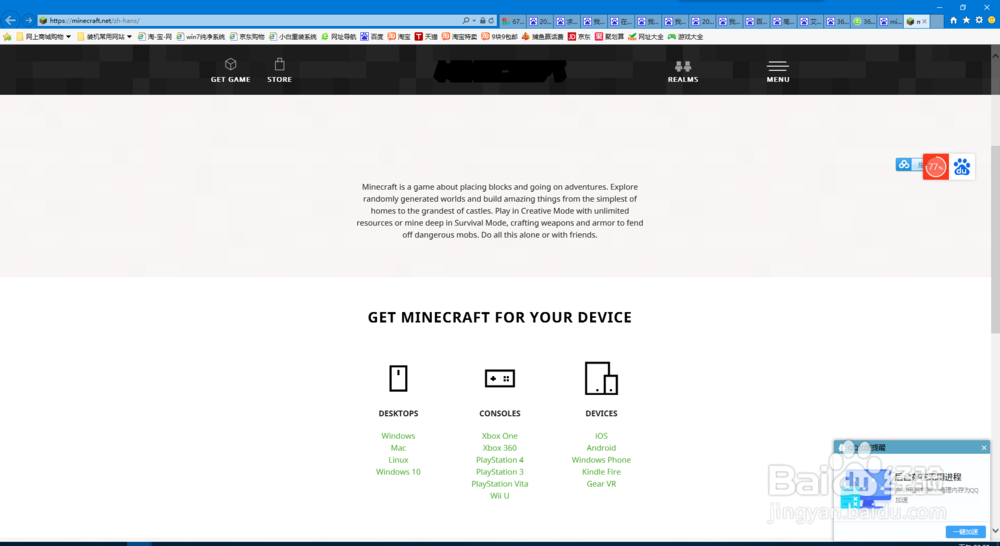
Task: Open the 小白重装系统 bookmark
Action: (293, 37)
